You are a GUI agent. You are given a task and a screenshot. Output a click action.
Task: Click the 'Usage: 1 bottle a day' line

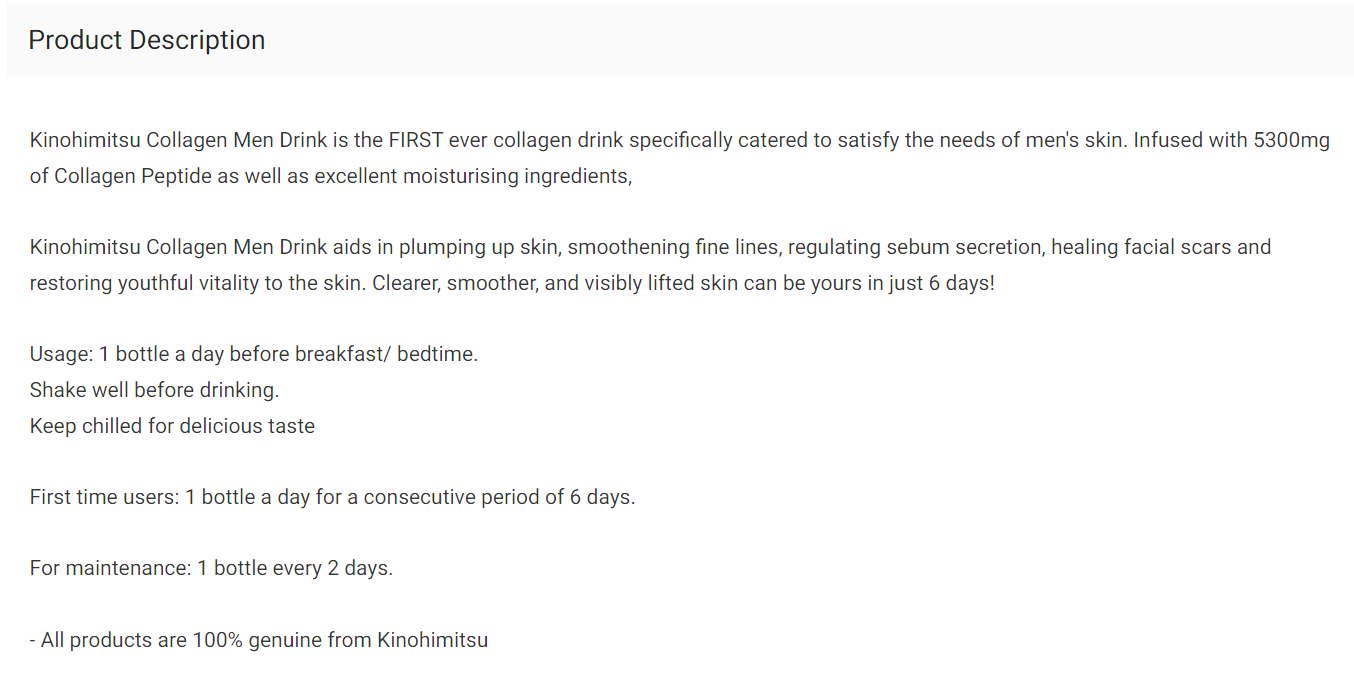coord(254,354)
